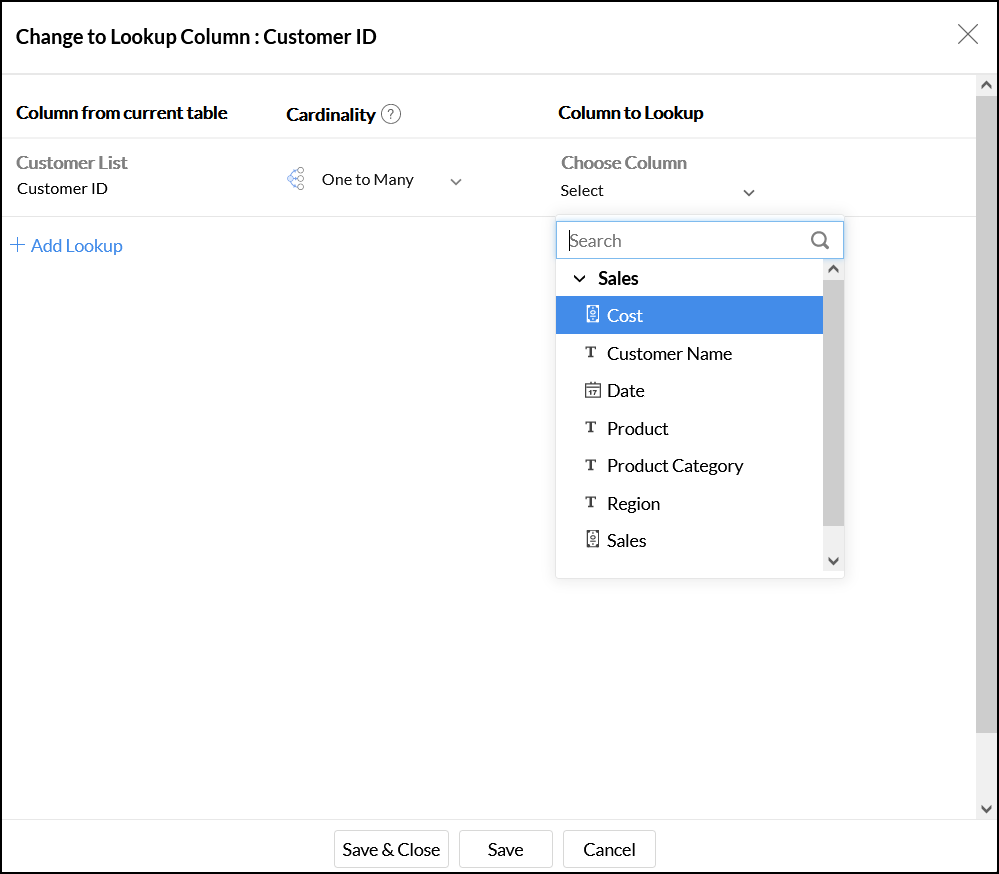Image resolution: width=999 pixels, height=874 pixels.
Task: Click the calendar icon beside Date
Action: click(592, 390)
